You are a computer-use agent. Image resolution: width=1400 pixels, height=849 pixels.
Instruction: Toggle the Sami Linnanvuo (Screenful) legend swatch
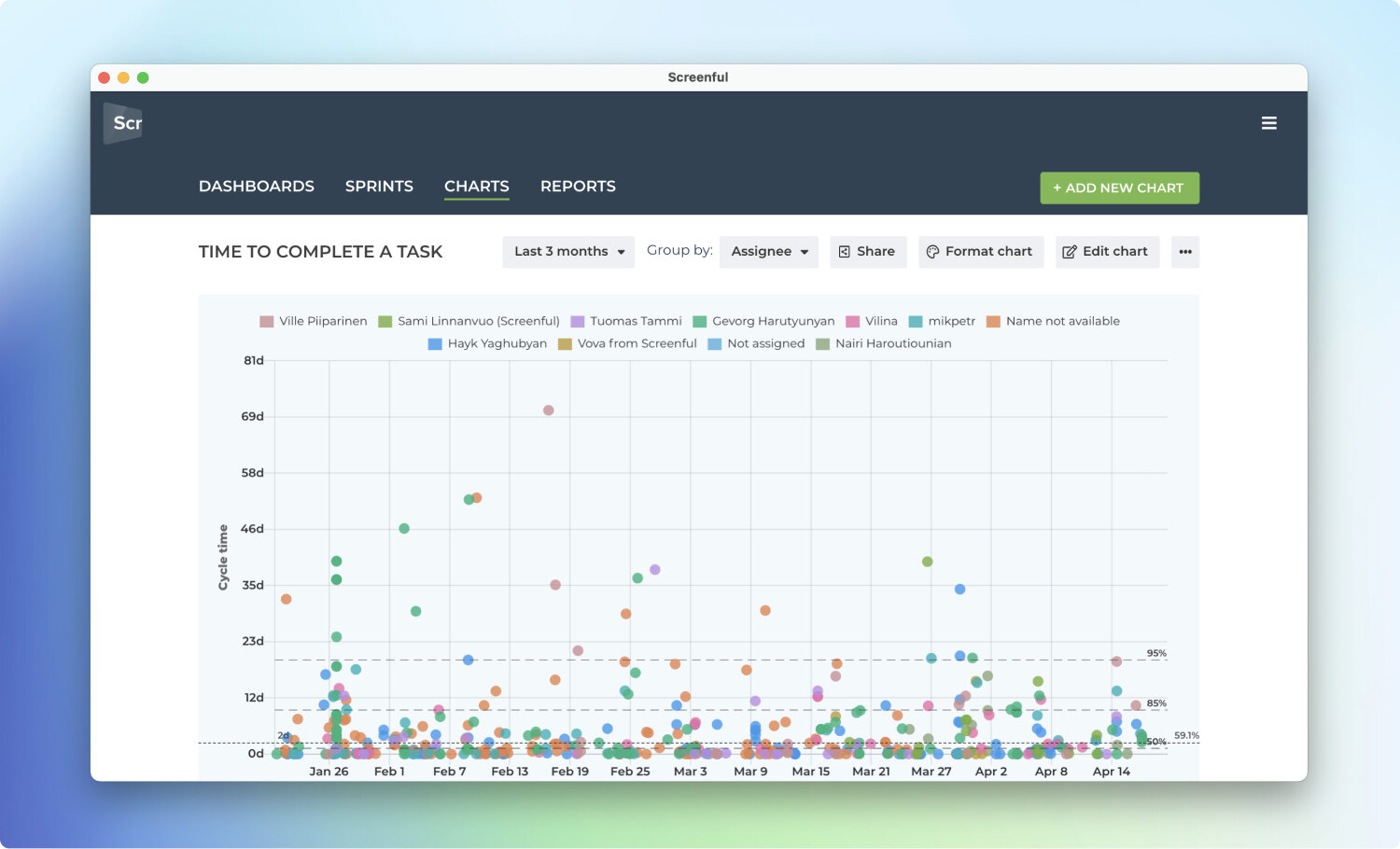[385, 321]
